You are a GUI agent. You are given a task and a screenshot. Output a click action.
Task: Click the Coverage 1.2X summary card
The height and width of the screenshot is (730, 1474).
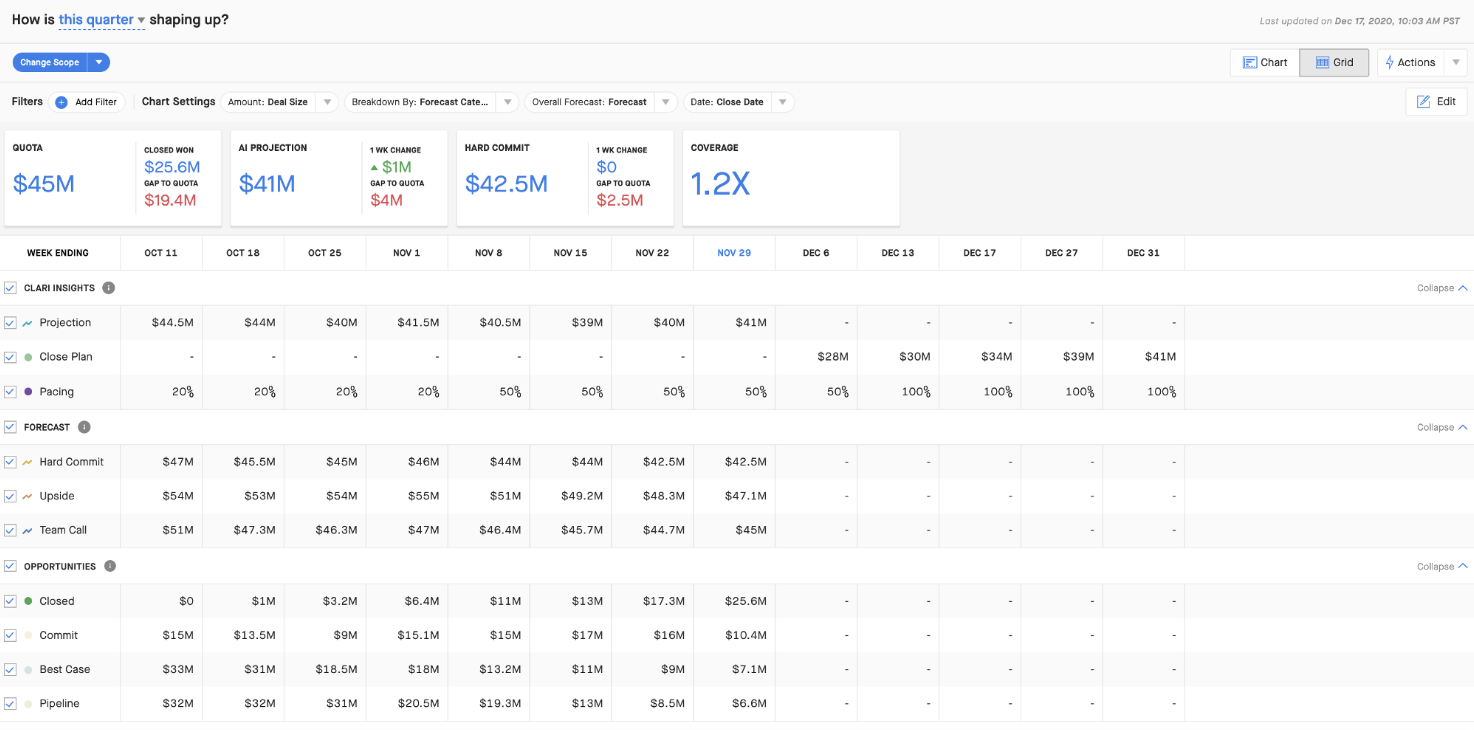tap(791, 178)
